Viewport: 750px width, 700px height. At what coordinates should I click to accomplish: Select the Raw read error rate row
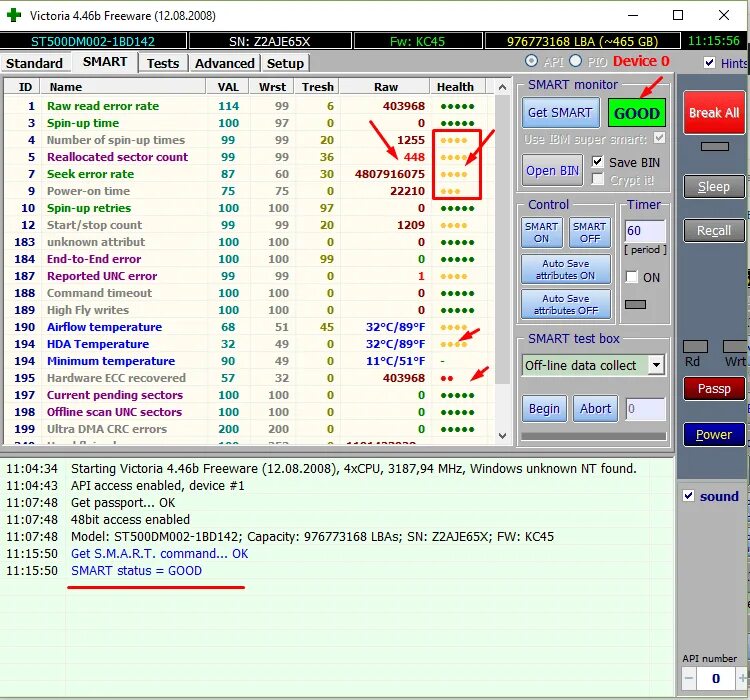point(249,106)
